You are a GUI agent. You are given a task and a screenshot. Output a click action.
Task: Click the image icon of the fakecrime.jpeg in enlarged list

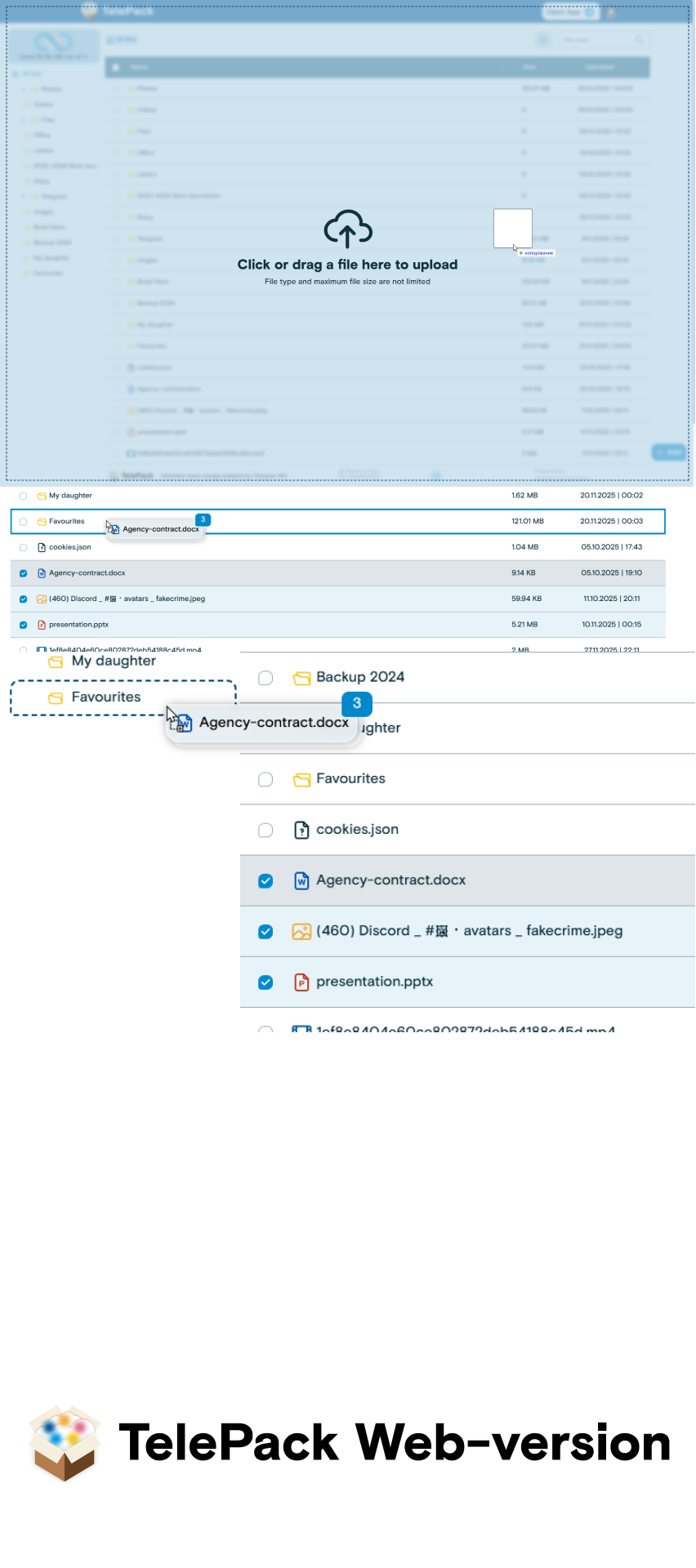301,931
